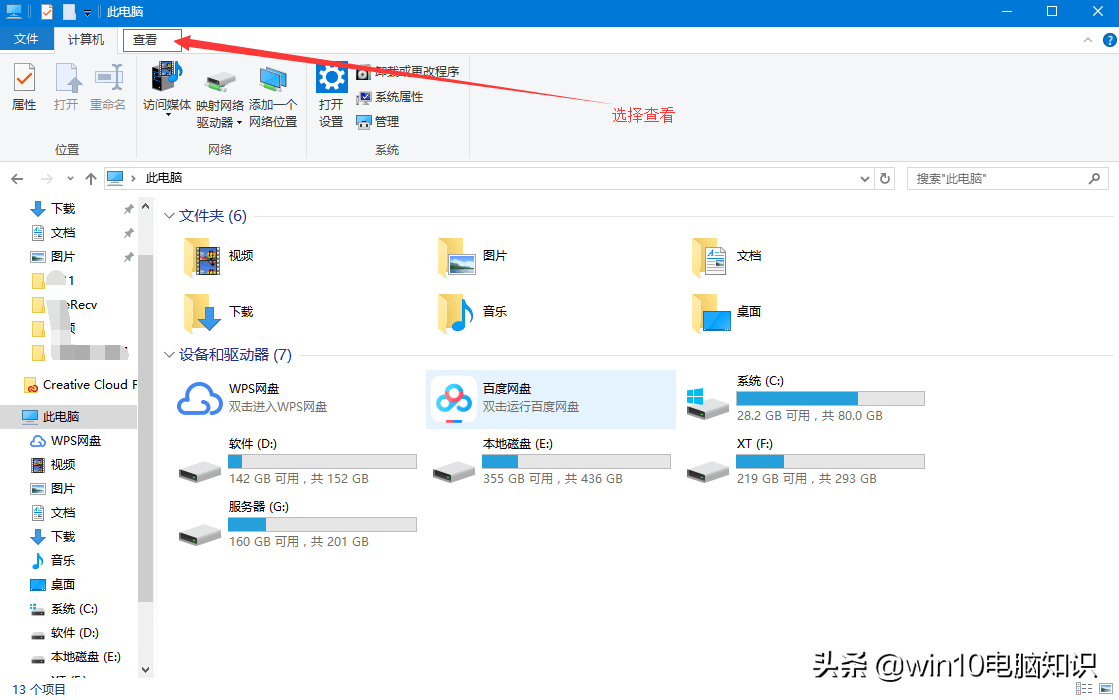This screenshot has width=1119, height=700.
Task: Select 系统 (C:) drive in main pane
Action: tap(805, 399)
